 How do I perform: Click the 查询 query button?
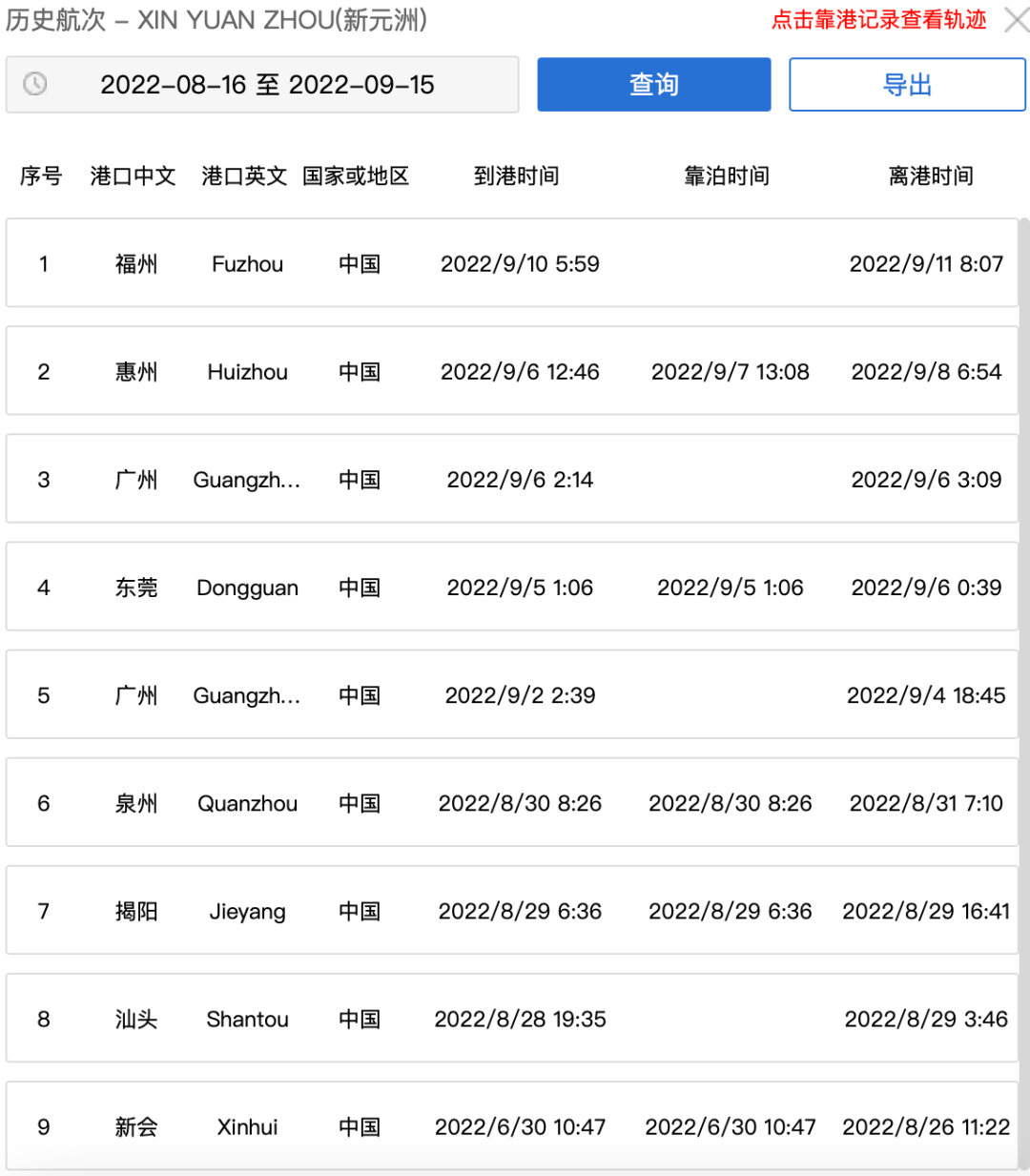point(653,85)
